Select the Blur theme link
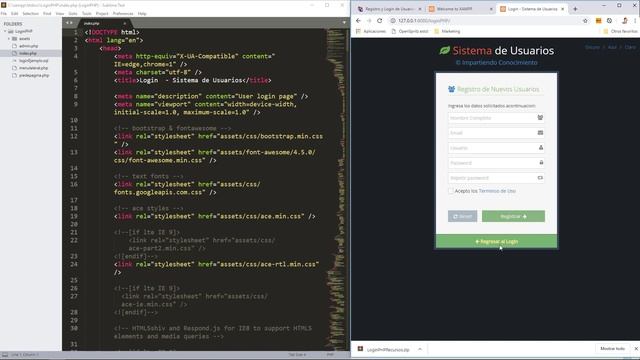 click(612, 47)
